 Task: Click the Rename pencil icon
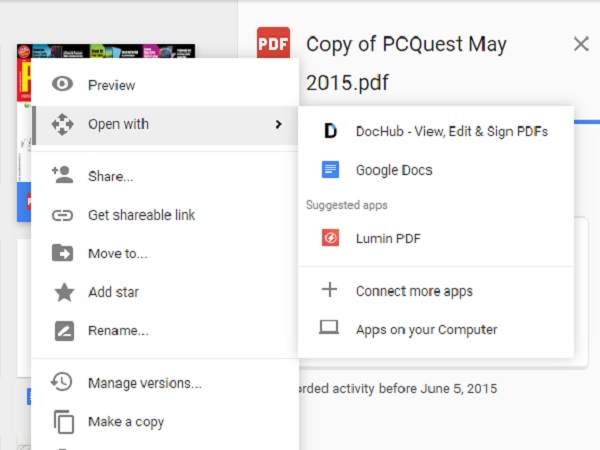(64, 331)
